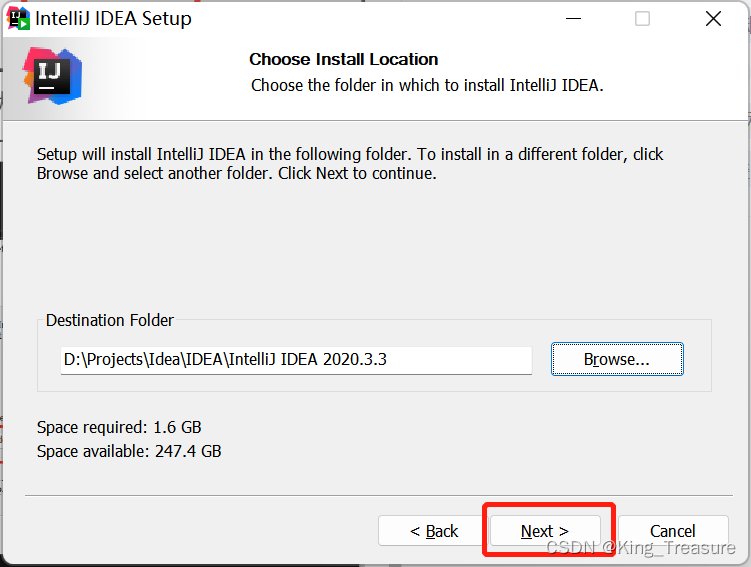Click the "Space required: 1.6 GB" text

[119, 427]
